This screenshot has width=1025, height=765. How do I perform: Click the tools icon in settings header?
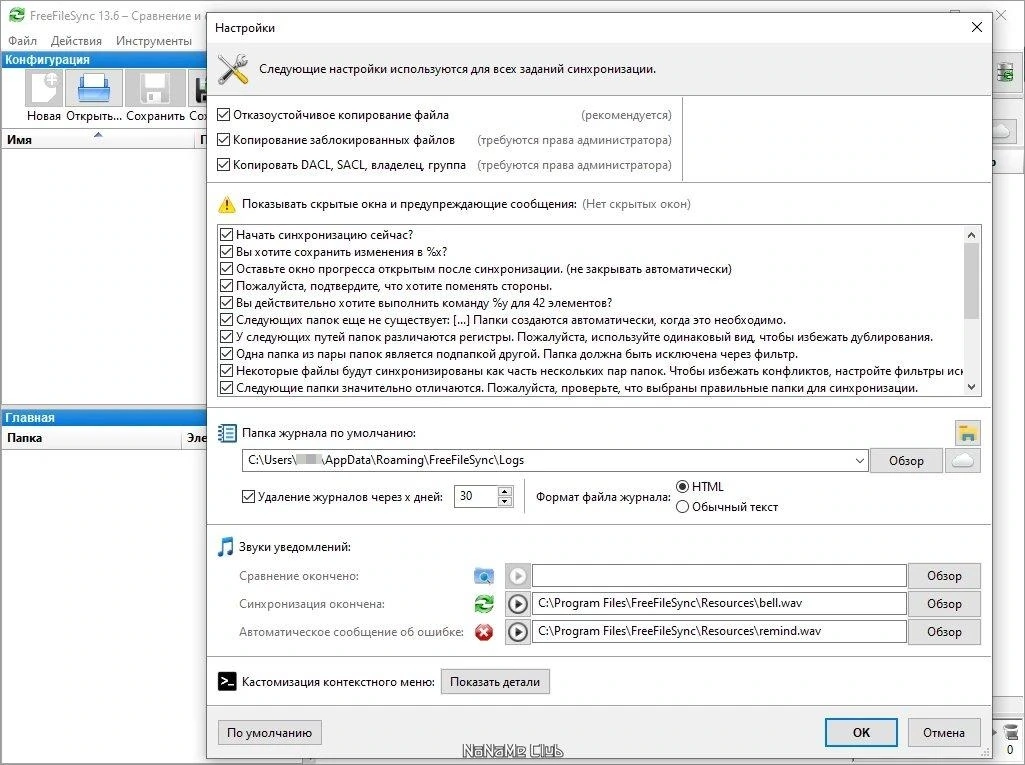[x=233, y=69]
